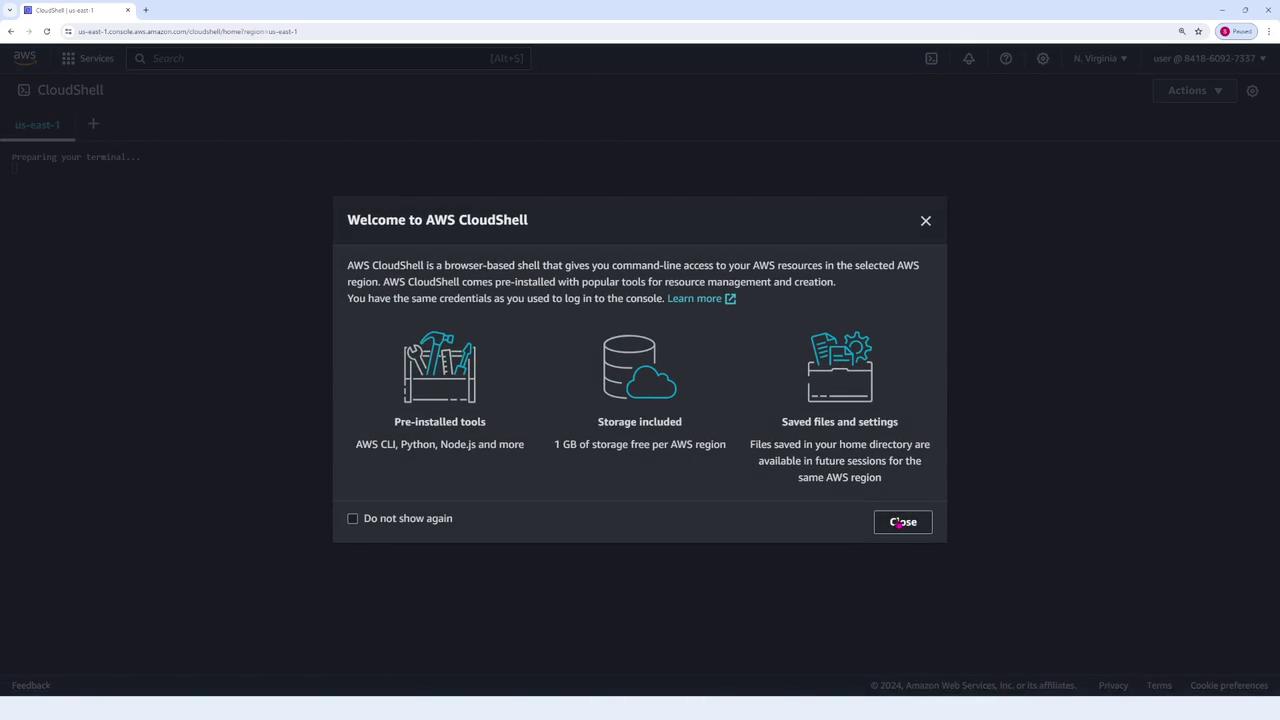
Task: Click the Saved files and settings heading
Action: click(x=840, y=422)
